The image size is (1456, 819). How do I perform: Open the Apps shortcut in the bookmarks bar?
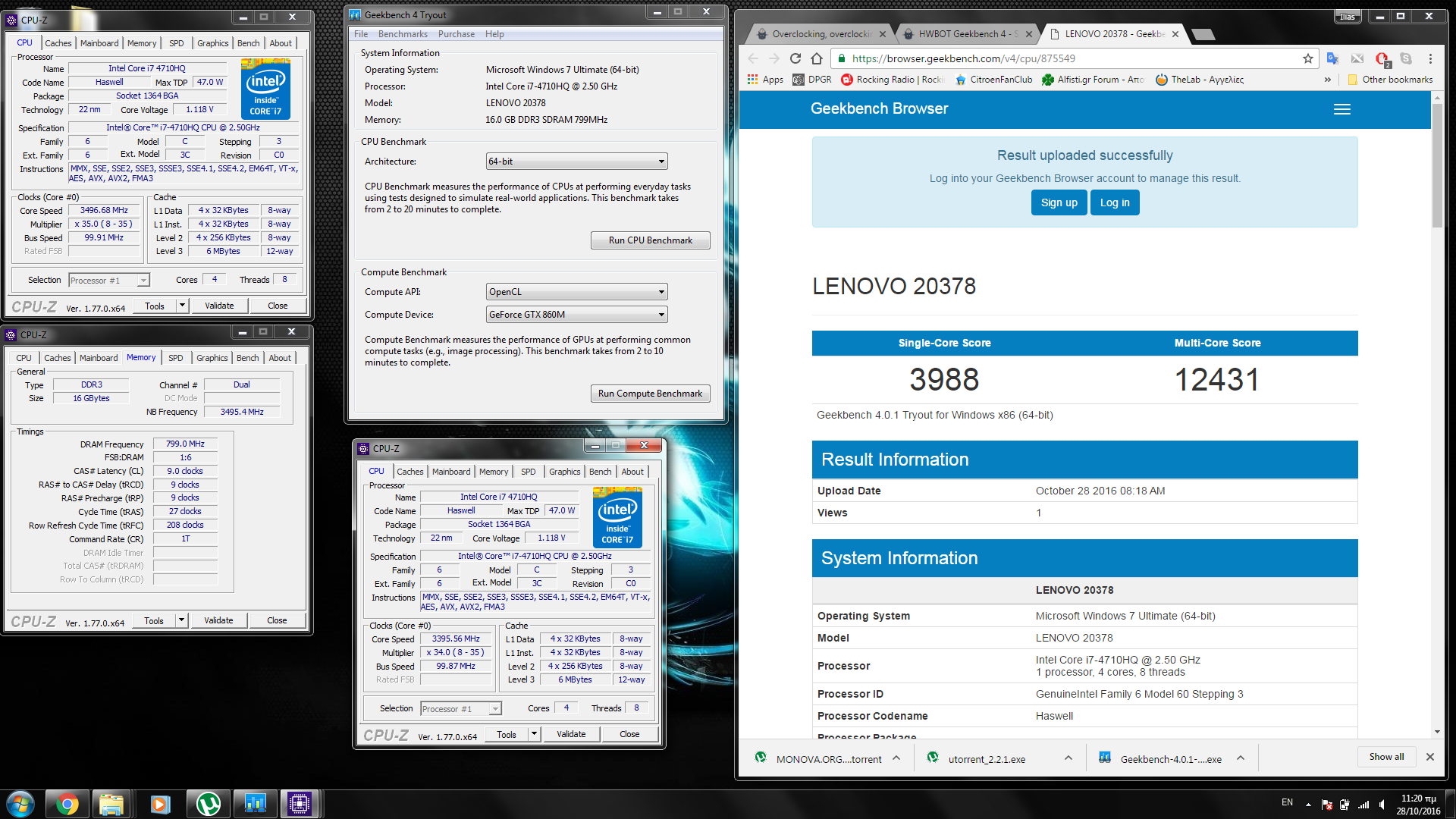click(765, 80)
